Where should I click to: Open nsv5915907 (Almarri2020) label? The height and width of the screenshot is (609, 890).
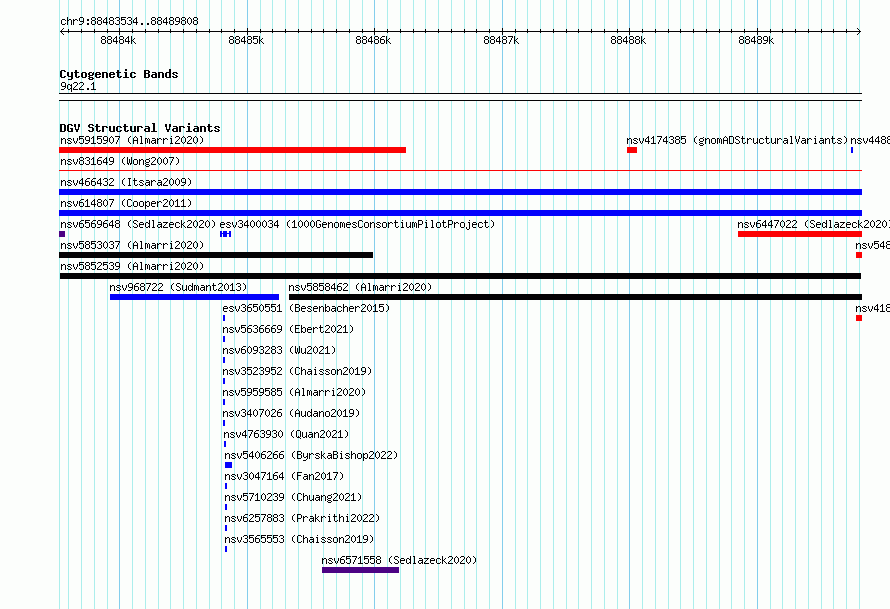(x=132, y=140)
